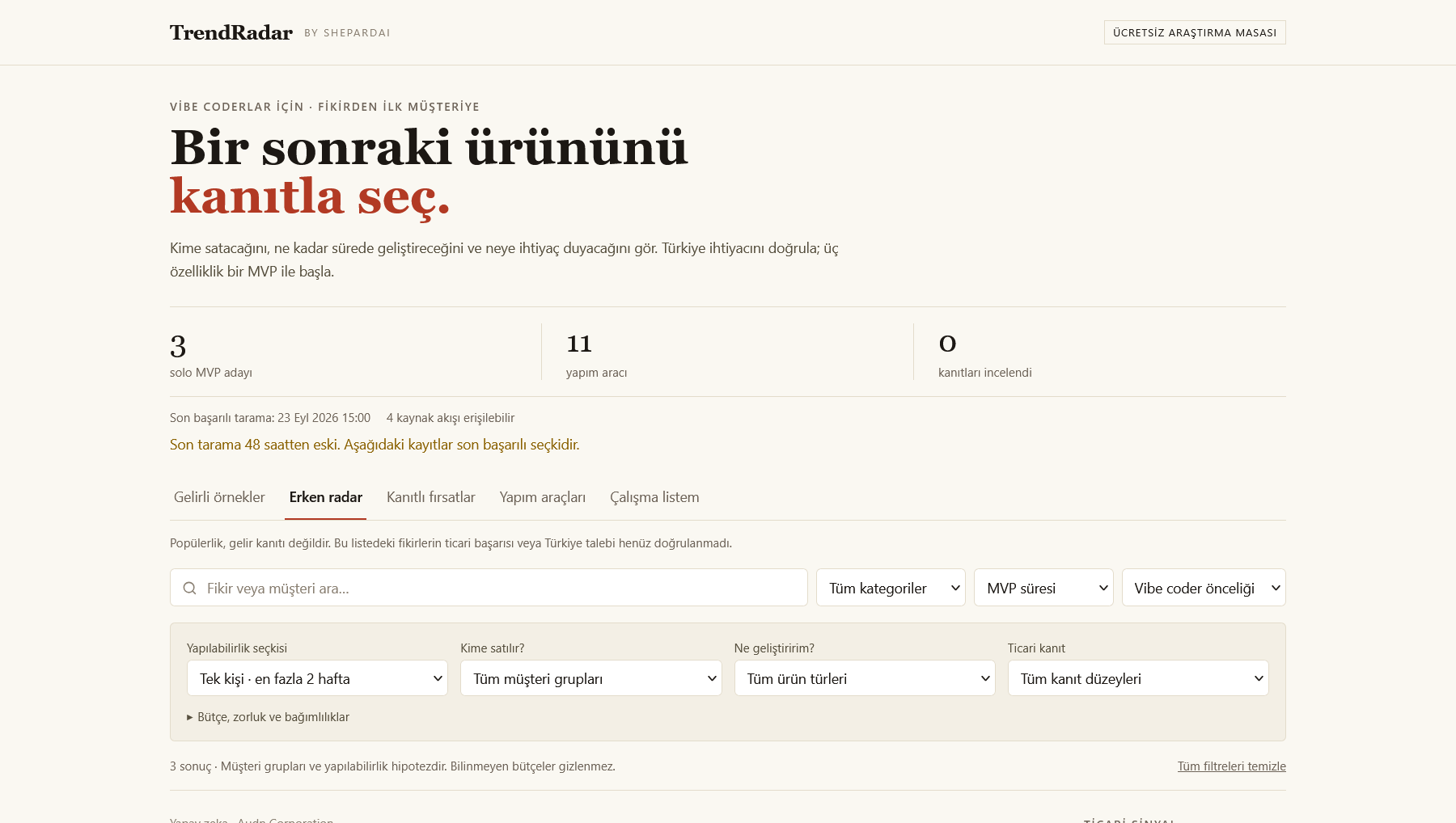This screenshot has height=823, width=1456.
Task: Open the Tek kişi · en fazla 2 hafta dropdown
Action: point(317,678)
